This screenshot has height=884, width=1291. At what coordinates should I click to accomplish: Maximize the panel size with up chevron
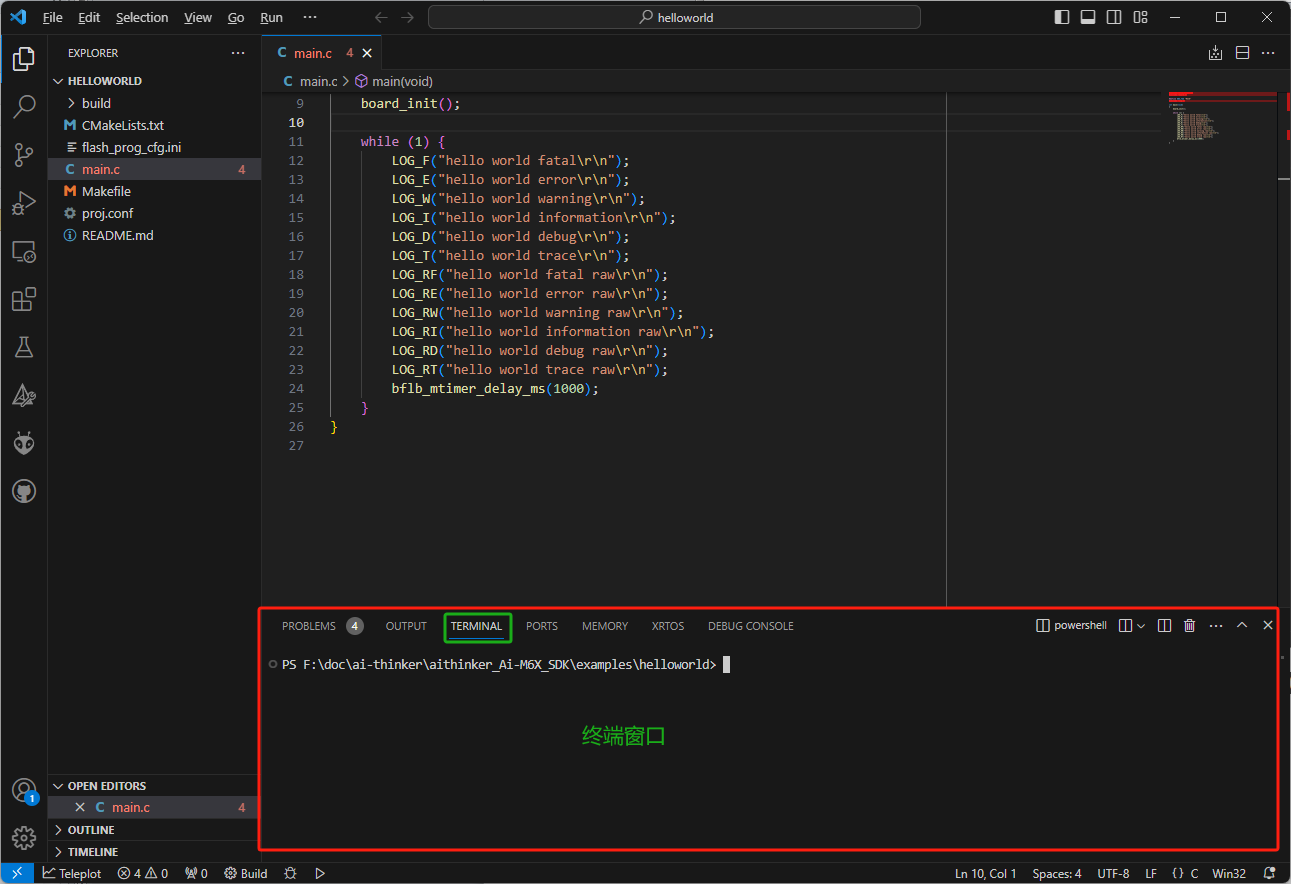1242,625
